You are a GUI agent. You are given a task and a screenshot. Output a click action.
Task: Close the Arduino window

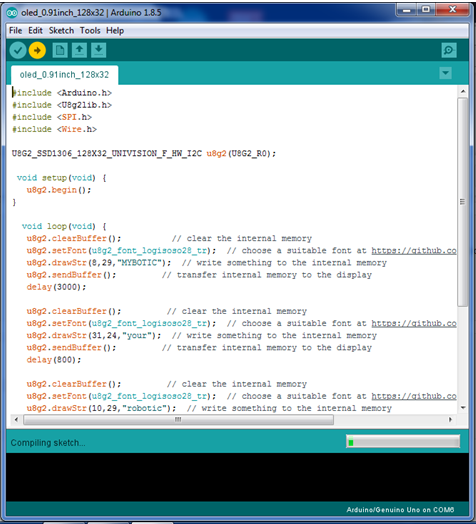coord(453,10)
